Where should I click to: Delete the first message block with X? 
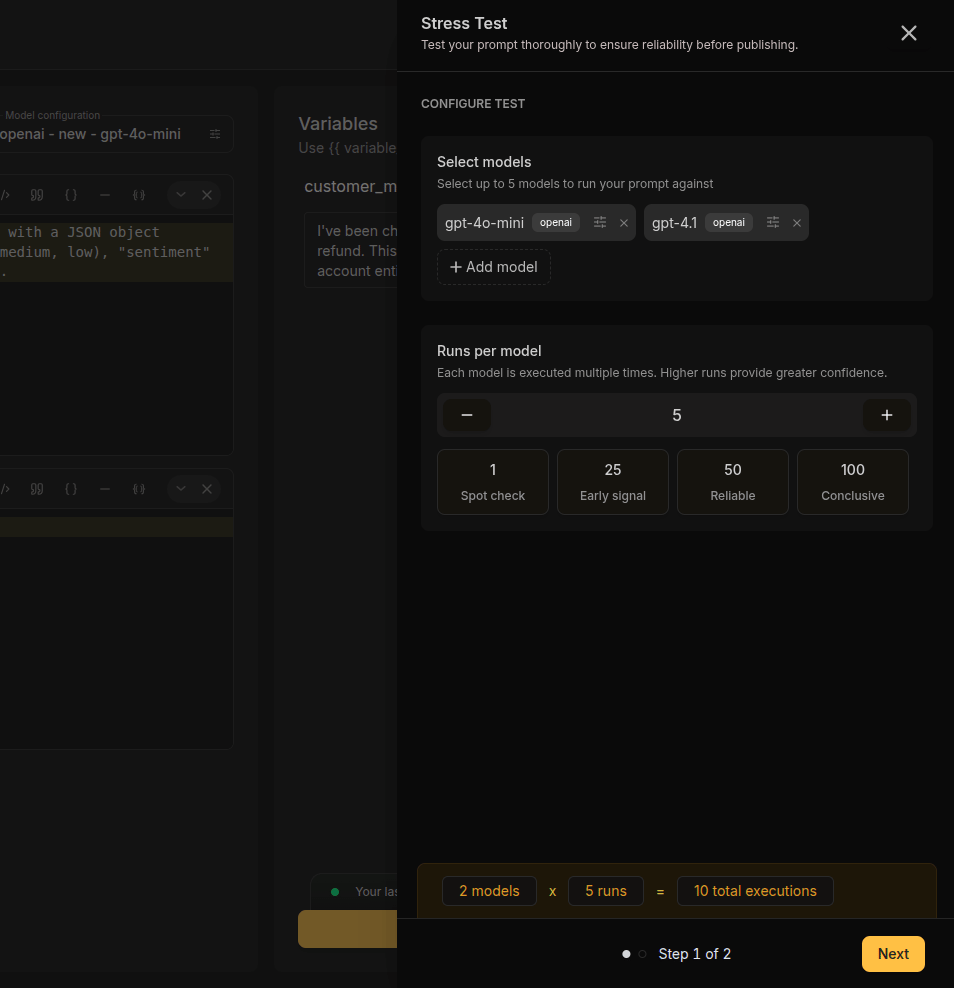tap(207, 195)
